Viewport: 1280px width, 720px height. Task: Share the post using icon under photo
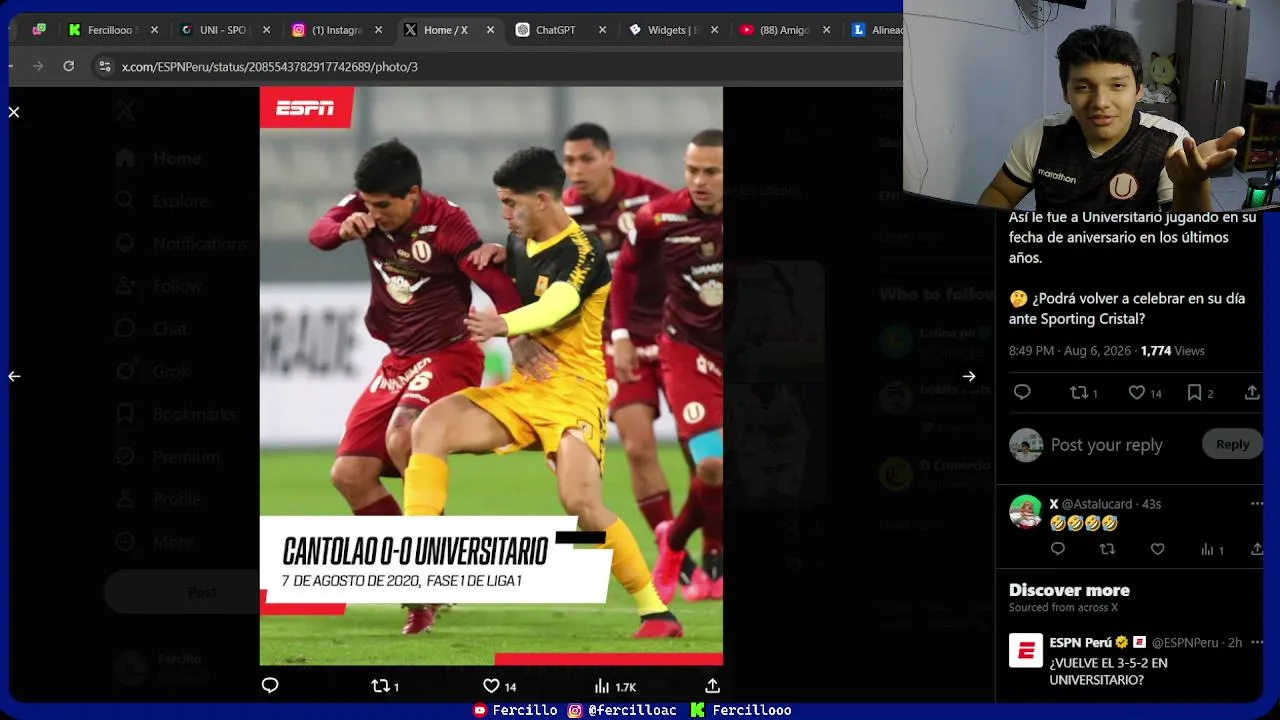(712, 686)
